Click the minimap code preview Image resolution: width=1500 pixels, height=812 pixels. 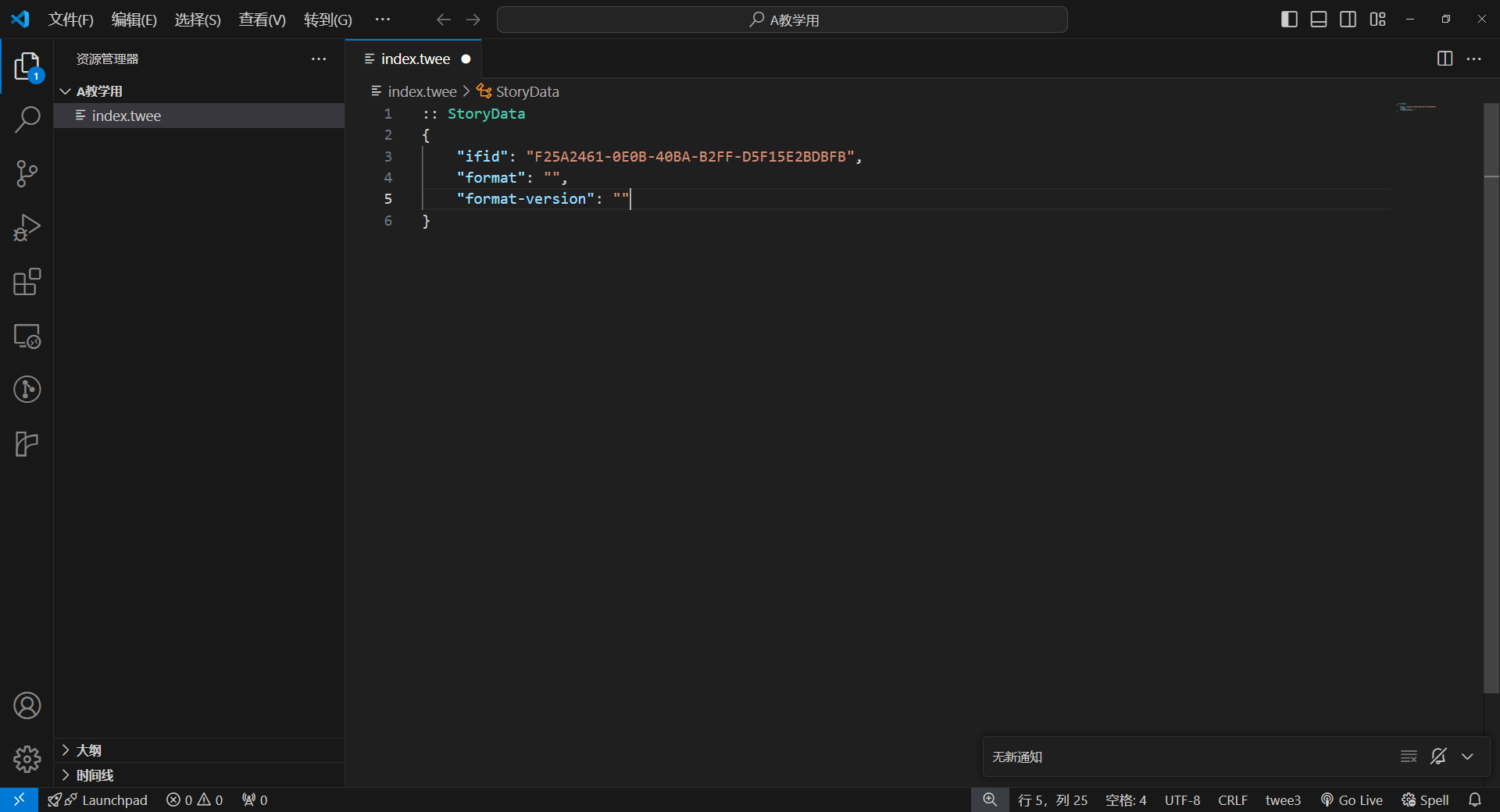[x=1416, y=107]
